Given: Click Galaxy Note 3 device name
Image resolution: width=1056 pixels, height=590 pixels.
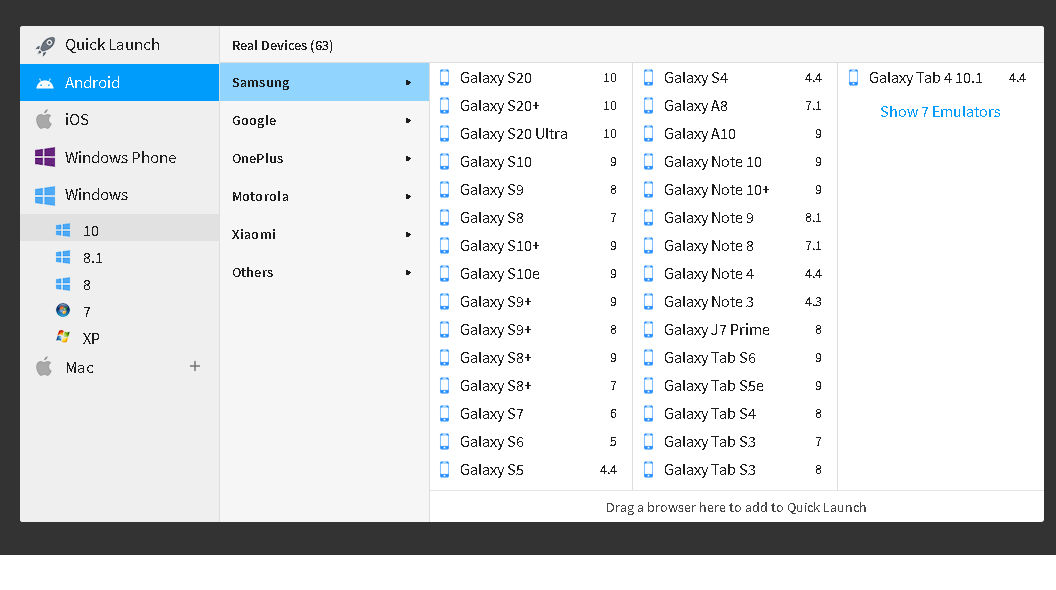Looking at the screenshot, I should [708, 302].
